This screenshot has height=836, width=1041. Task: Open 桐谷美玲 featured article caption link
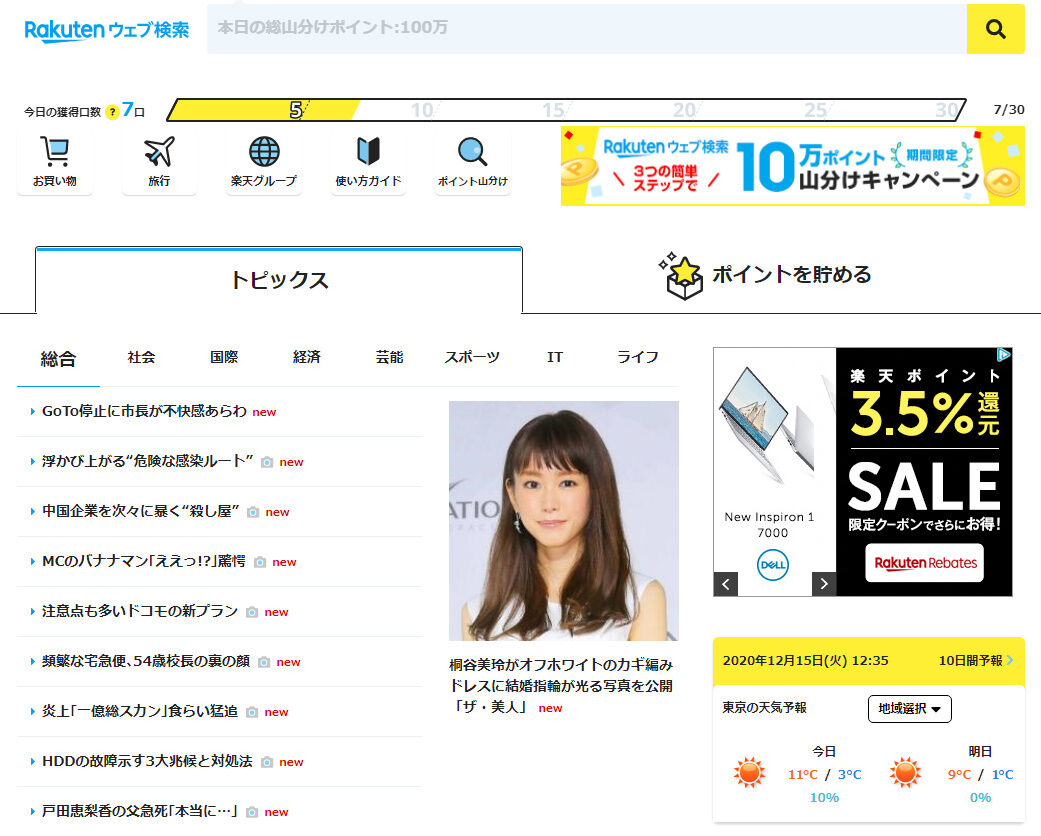[561, 685]
